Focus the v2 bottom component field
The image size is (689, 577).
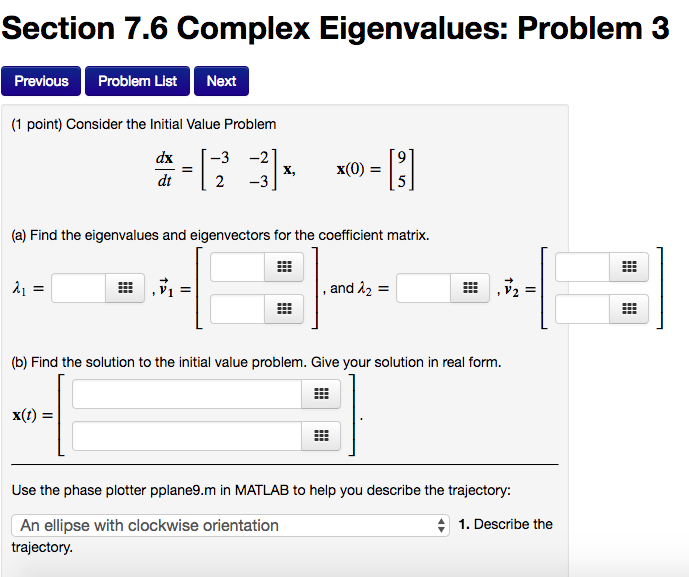[x=582, y=309]
